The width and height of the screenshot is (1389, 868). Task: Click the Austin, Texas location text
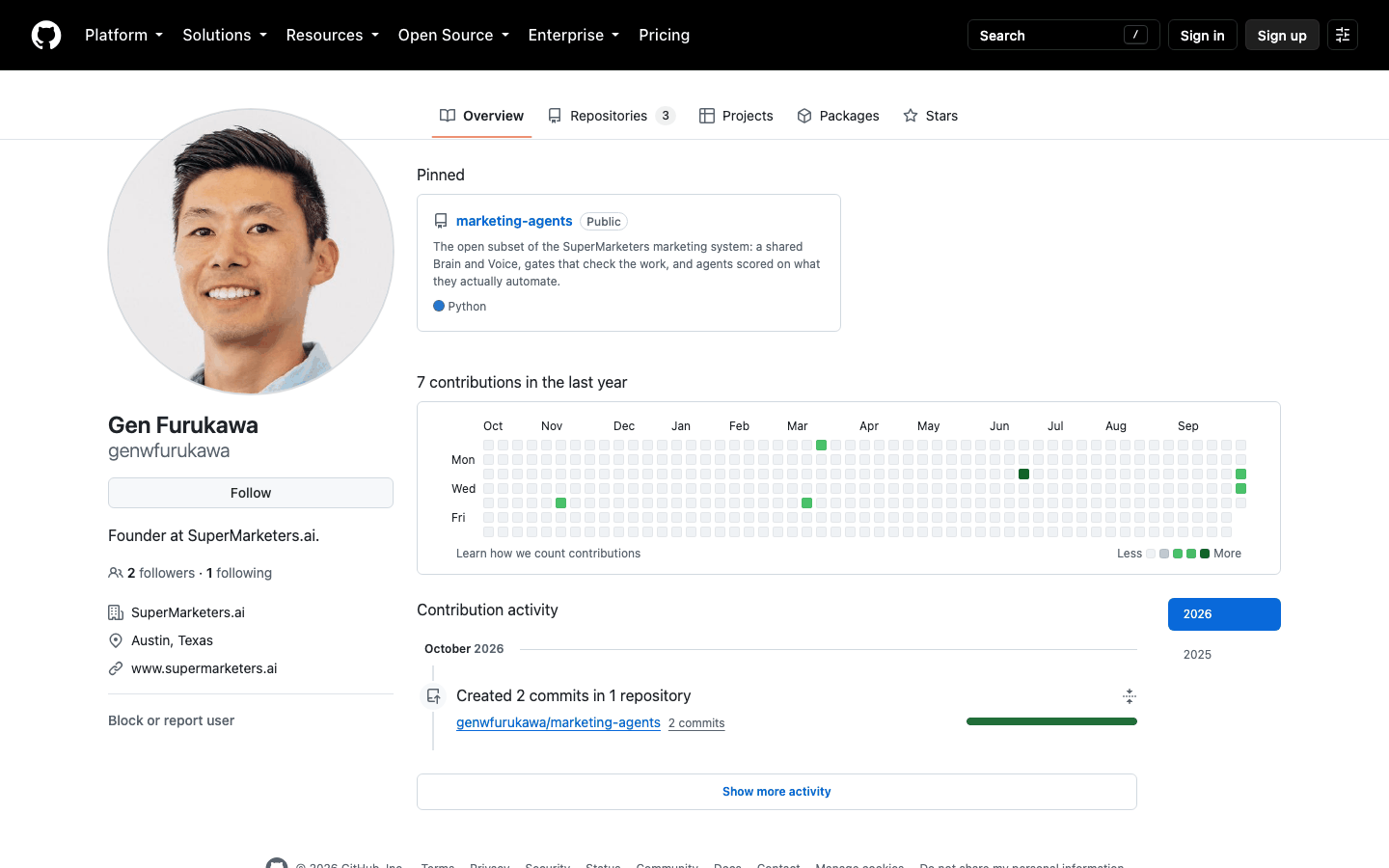coord(172,640)
